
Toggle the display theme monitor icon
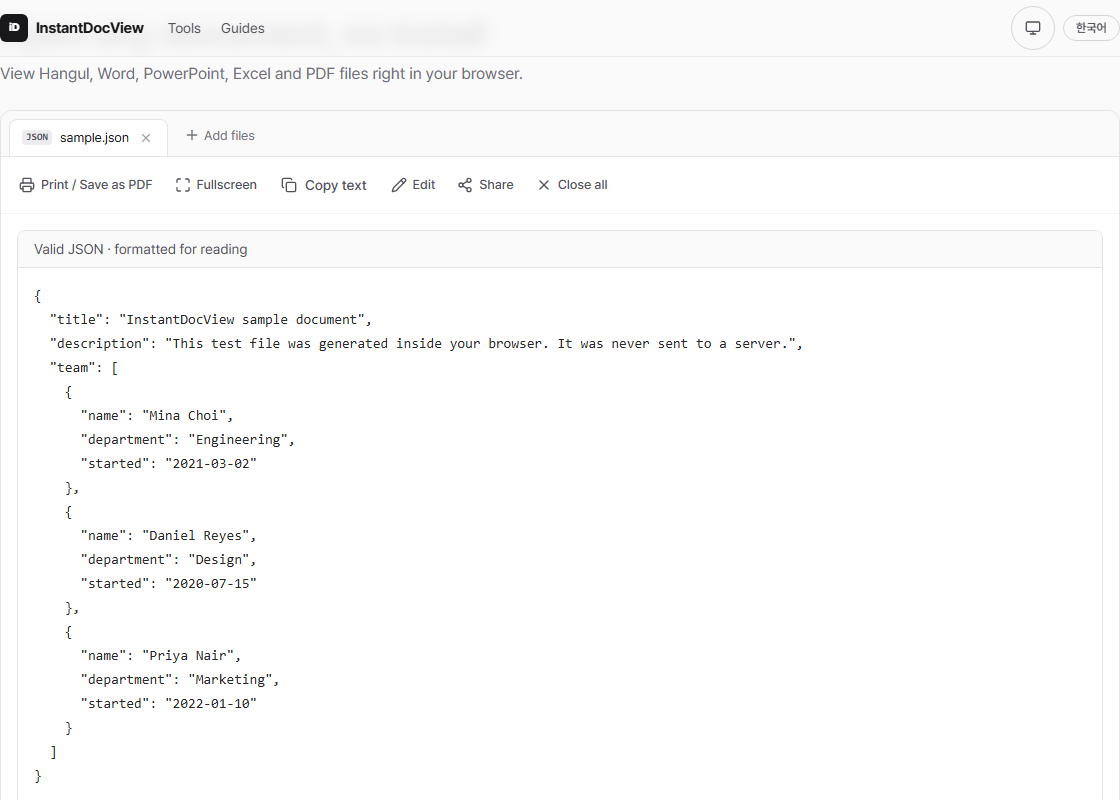[1033, 28]
